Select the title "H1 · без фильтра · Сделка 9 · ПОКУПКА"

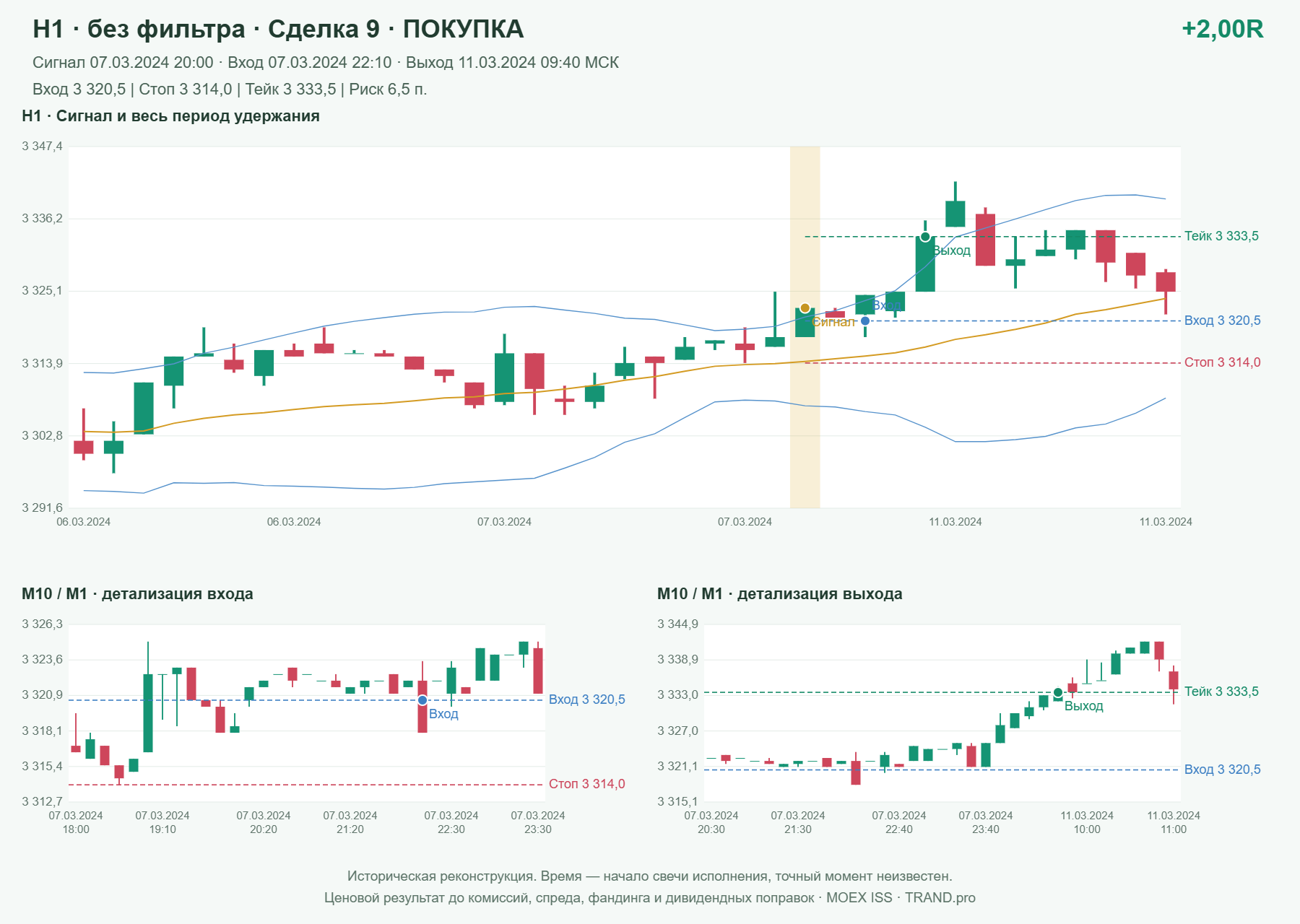pos(278,29)
